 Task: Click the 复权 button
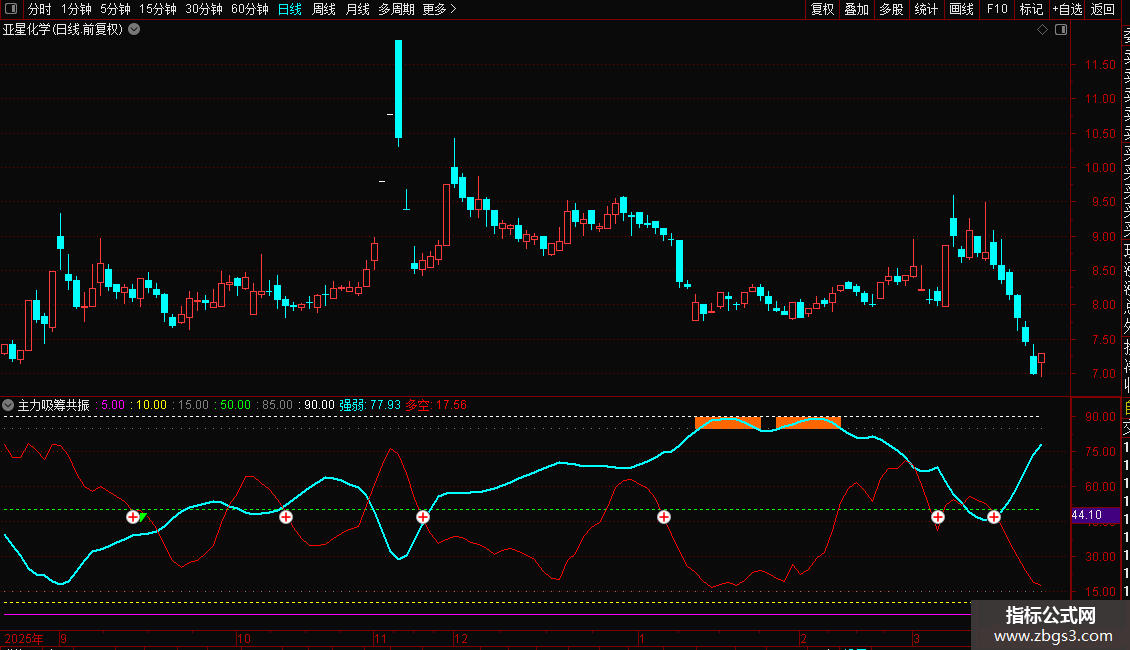822,9
